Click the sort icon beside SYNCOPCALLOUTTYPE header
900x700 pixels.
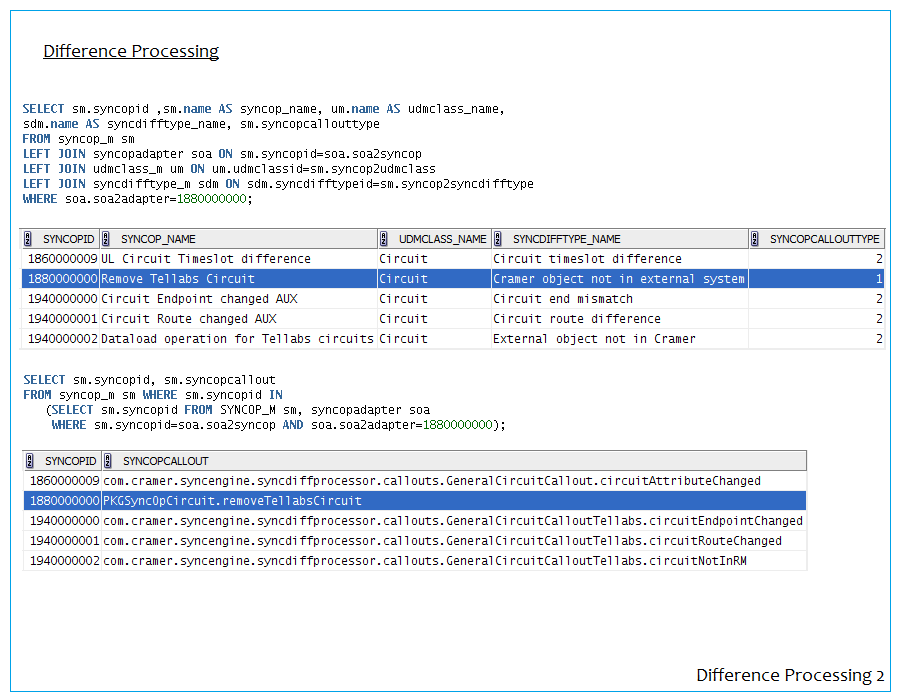click(x=757, y=239)
